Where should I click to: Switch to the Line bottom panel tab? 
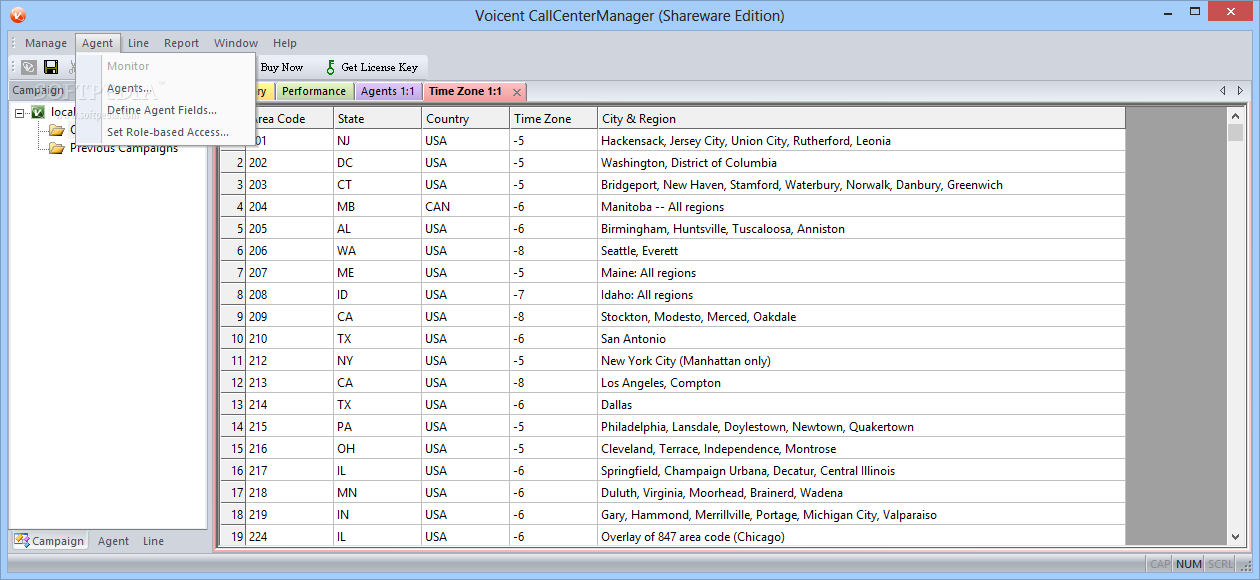click(153, 541)
